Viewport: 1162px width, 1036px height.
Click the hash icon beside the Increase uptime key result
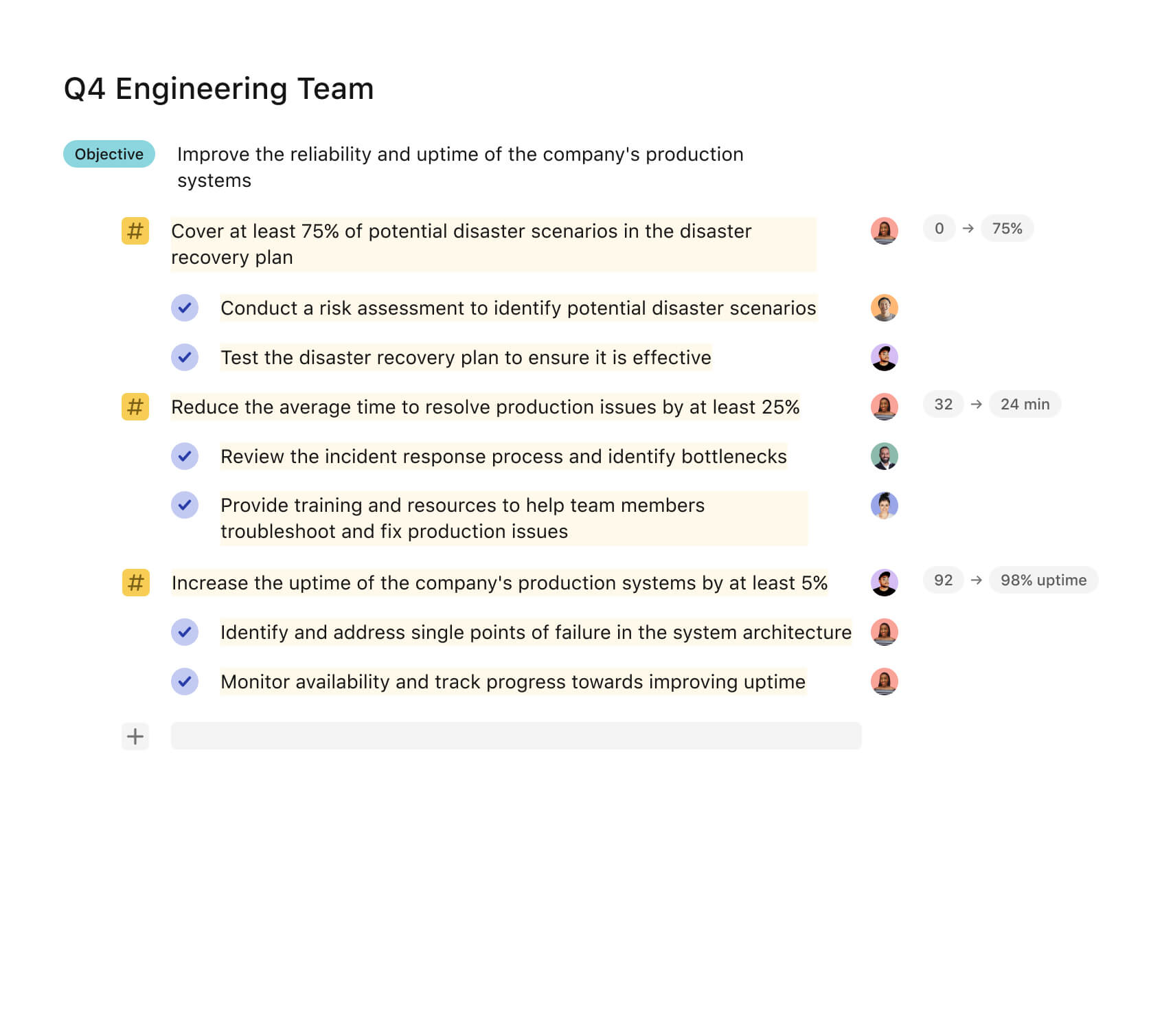coord(135,583)
